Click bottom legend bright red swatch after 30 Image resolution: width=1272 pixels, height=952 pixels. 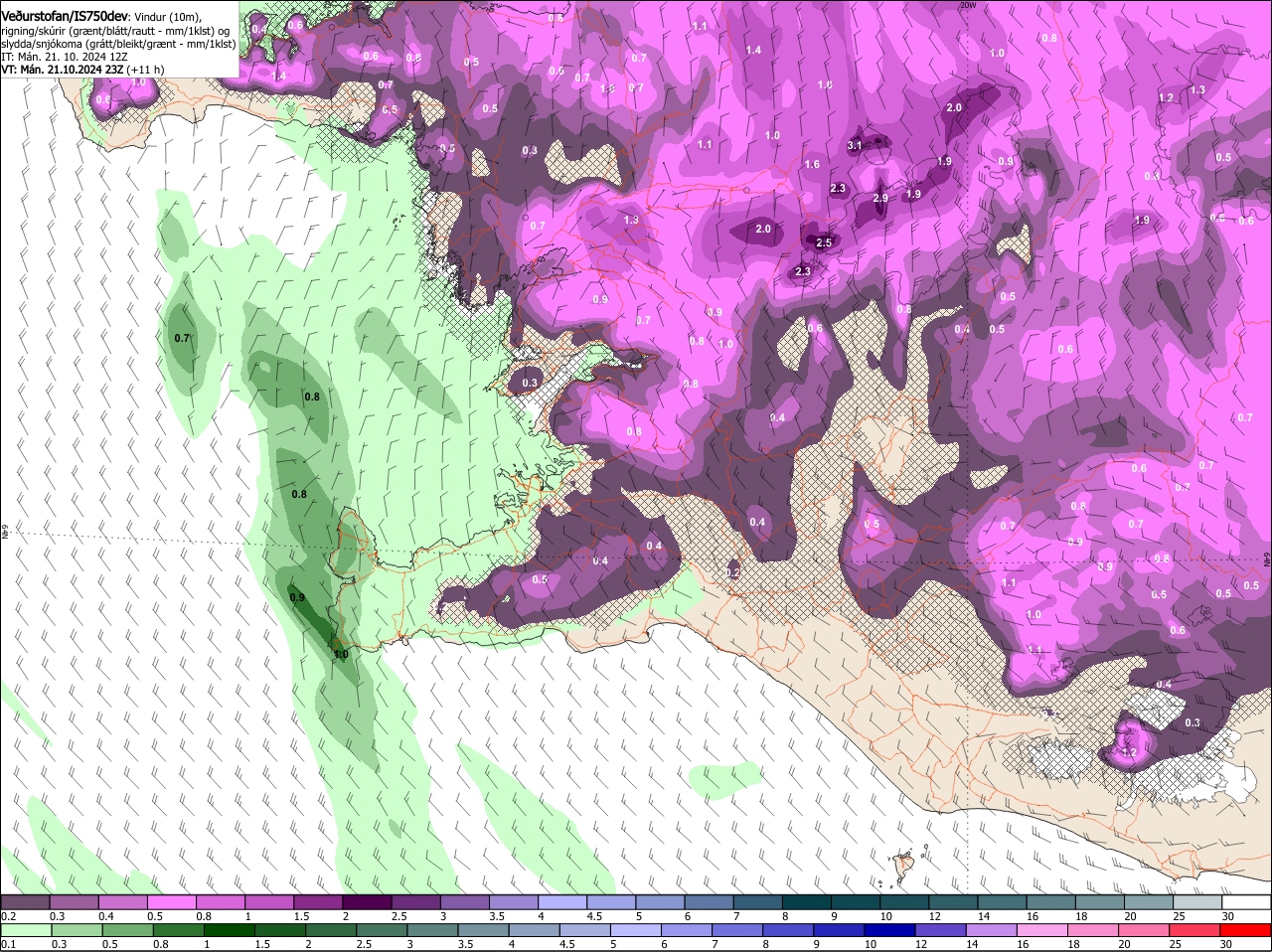pyautogui.click(x=1246, y=930)
